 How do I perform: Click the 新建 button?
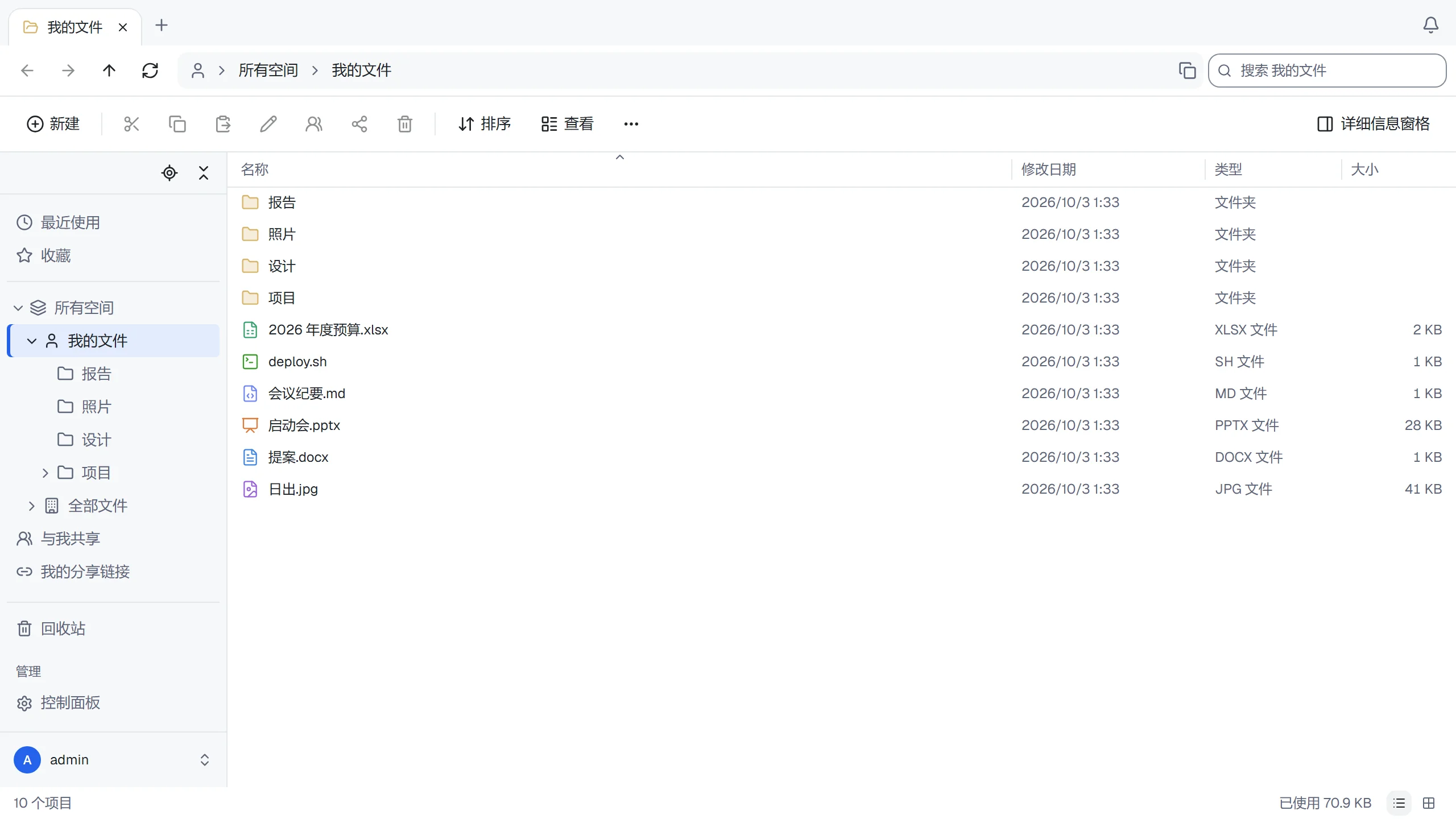53,124
